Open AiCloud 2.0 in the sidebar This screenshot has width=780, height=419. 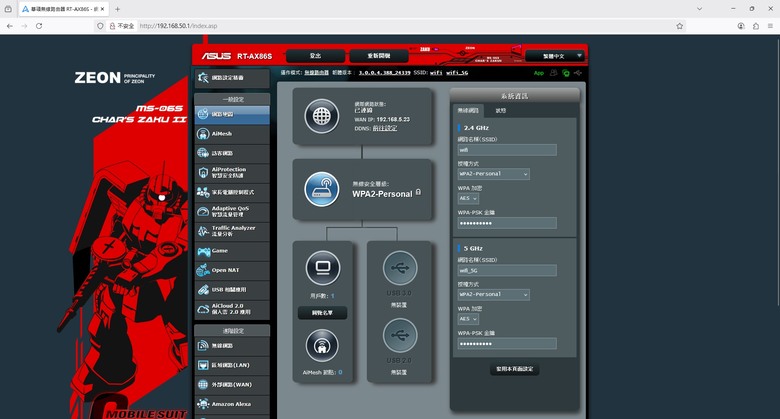click(232, 309)
